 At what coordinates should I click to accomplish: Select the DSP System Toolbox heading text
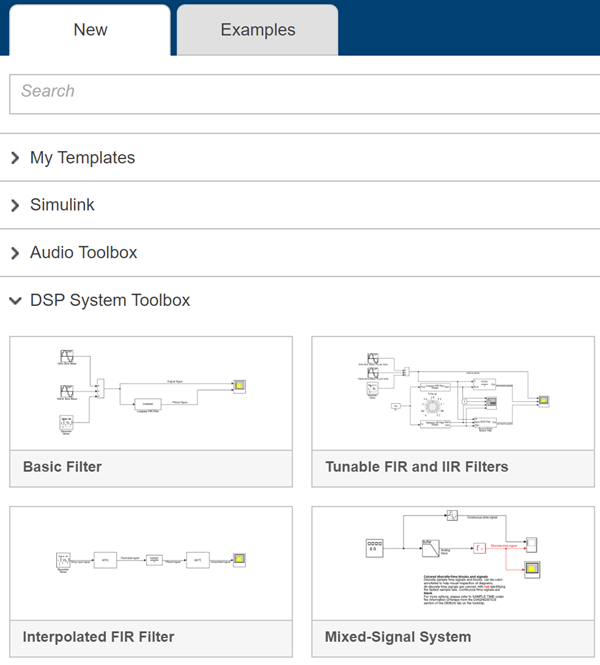[110, 300]
